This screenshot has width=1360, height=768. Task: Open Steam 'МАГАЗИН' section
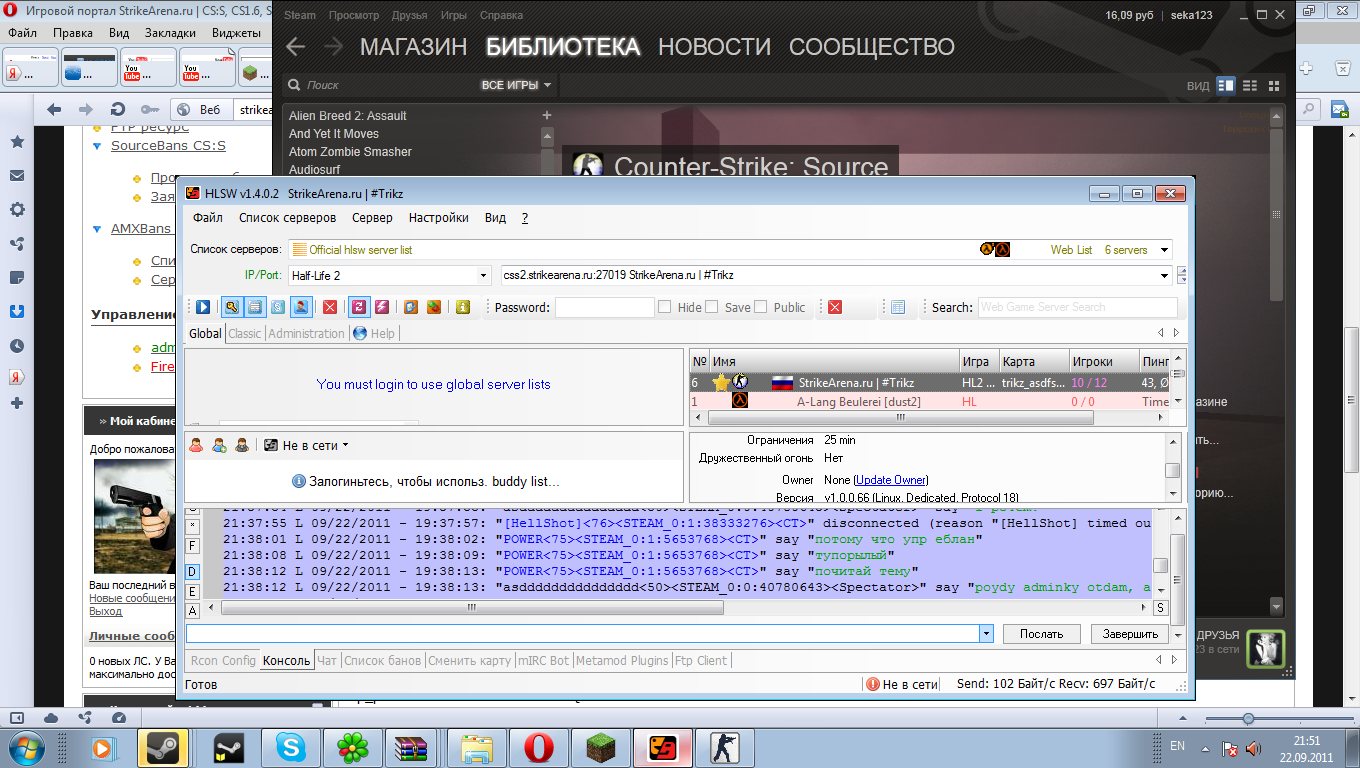coord(414,47)
